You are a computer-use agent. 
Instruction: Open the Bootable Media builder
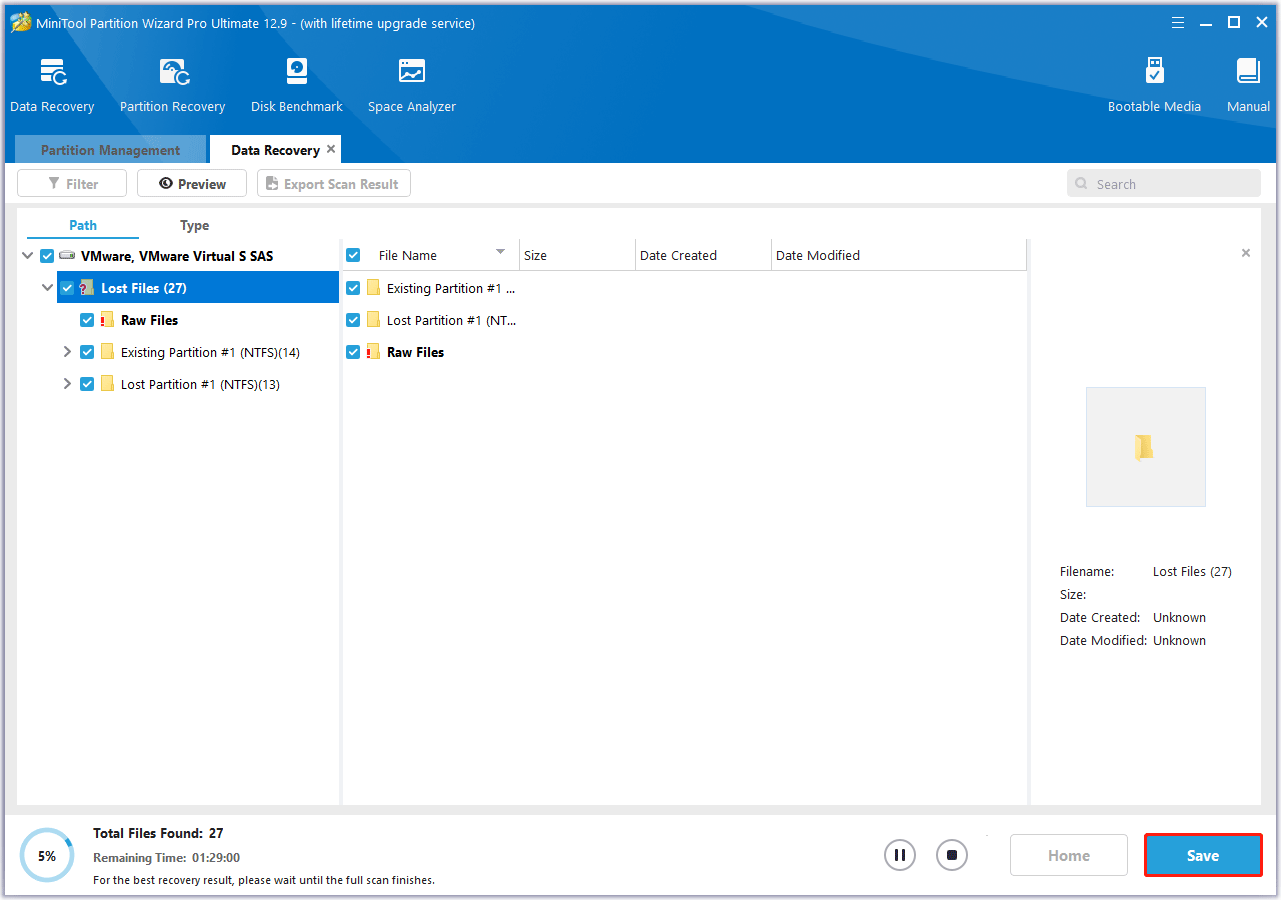(1154, 72)
